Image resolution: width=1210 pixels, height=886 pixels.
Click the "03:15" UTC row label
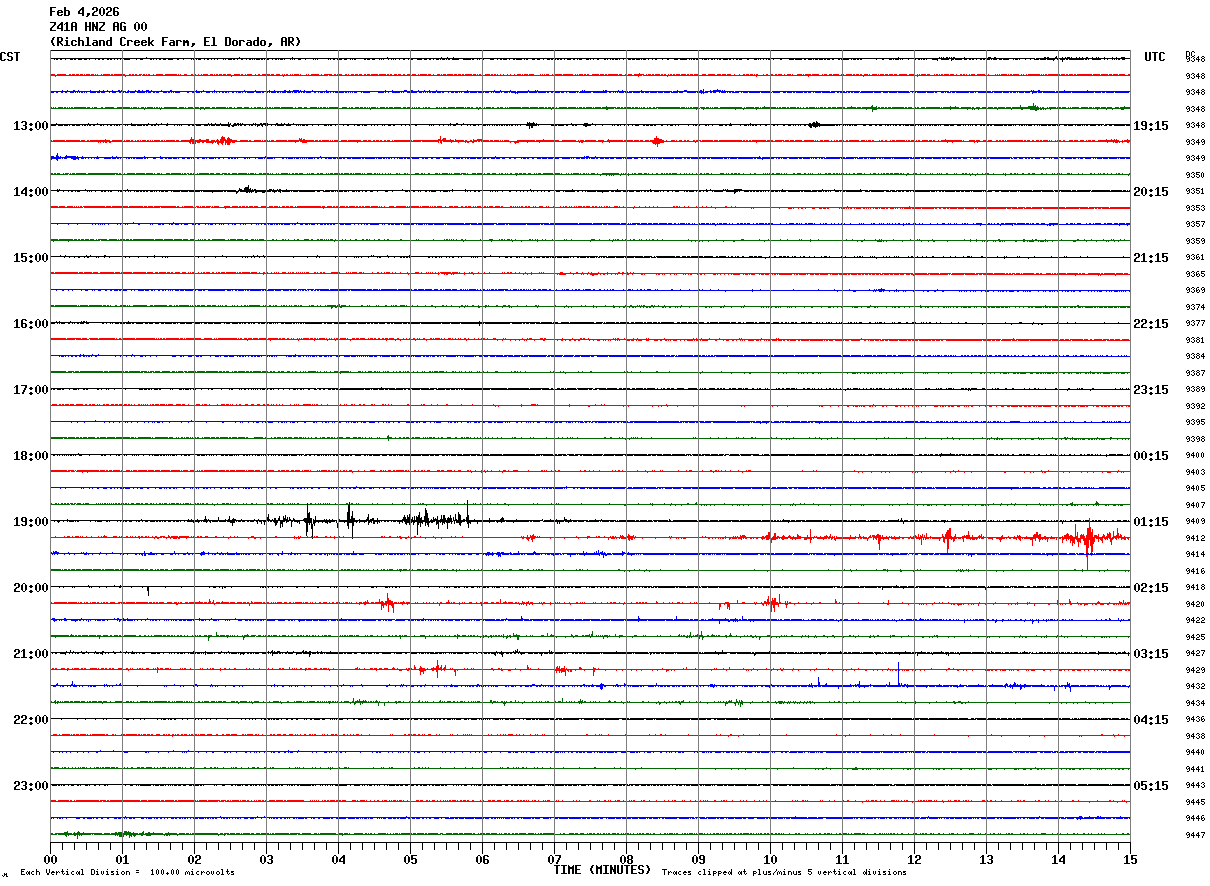(x=1151, y=654)
